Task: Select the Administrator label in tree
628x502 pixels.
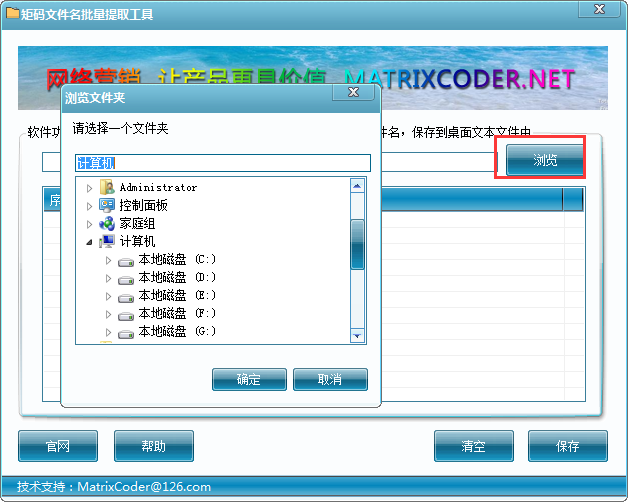Action: coord(158,187)
